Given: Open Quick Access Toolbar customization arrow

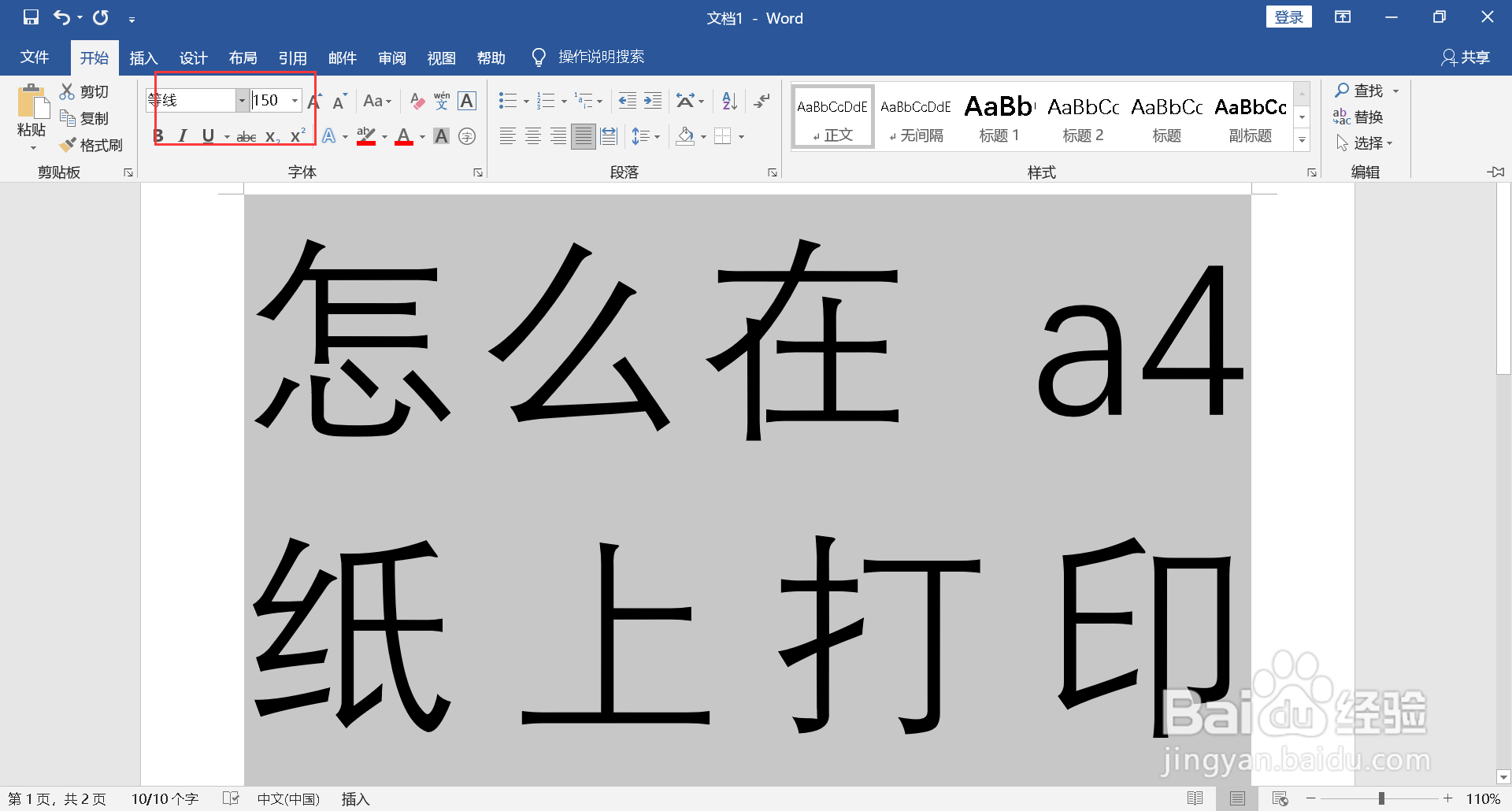Looking at the screenshot, I should pyautogui.click(x=132, y=19).
